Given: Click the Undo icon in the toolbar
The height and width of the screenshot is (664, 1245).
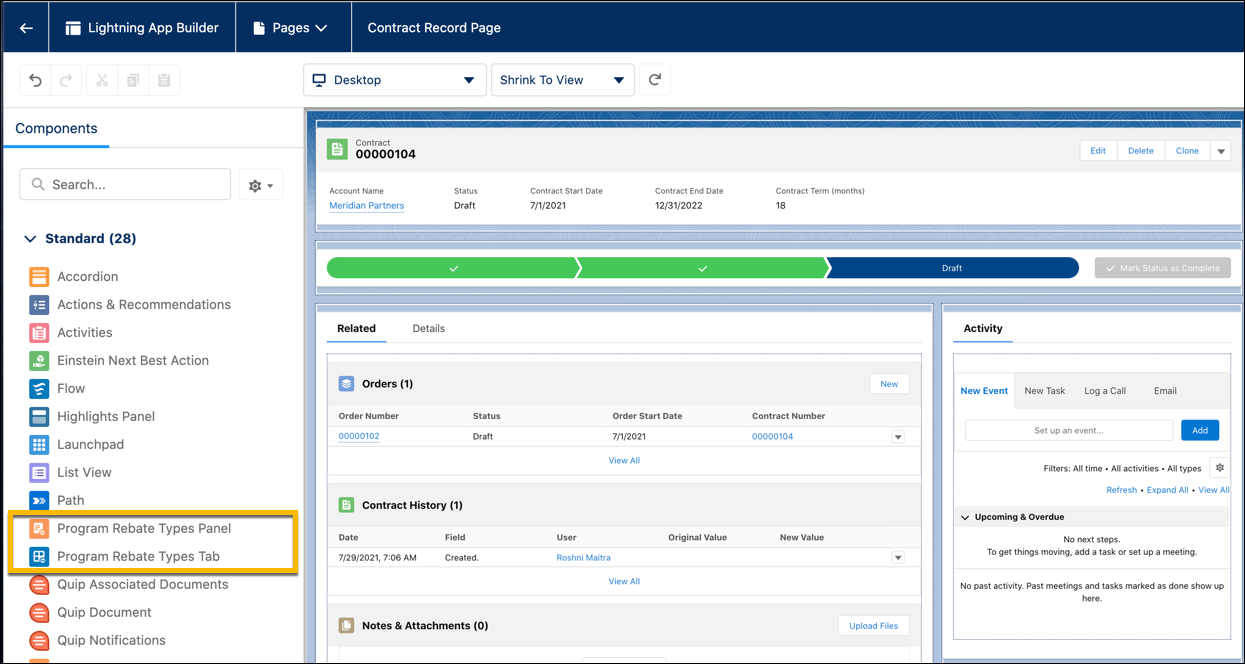Looking at the screenshot, I should 35,79.
